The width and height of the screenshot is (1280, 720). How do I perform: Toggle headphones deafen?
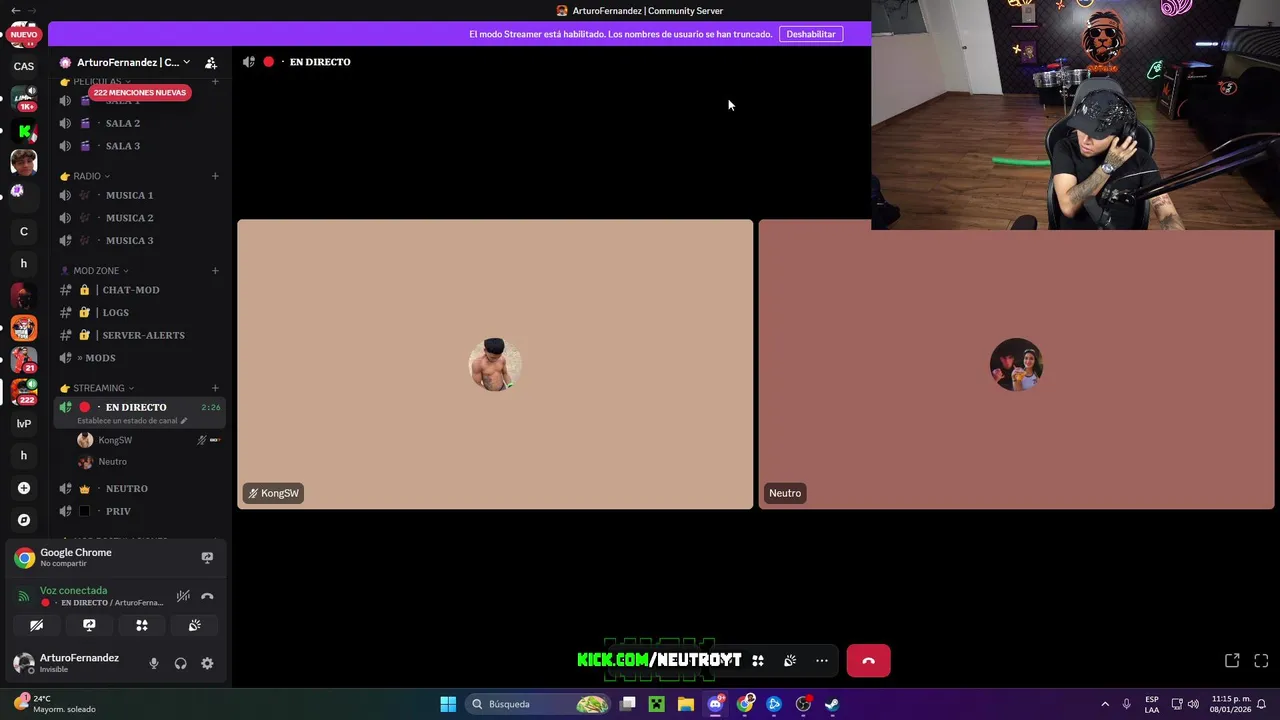click(x=180, y=663)
